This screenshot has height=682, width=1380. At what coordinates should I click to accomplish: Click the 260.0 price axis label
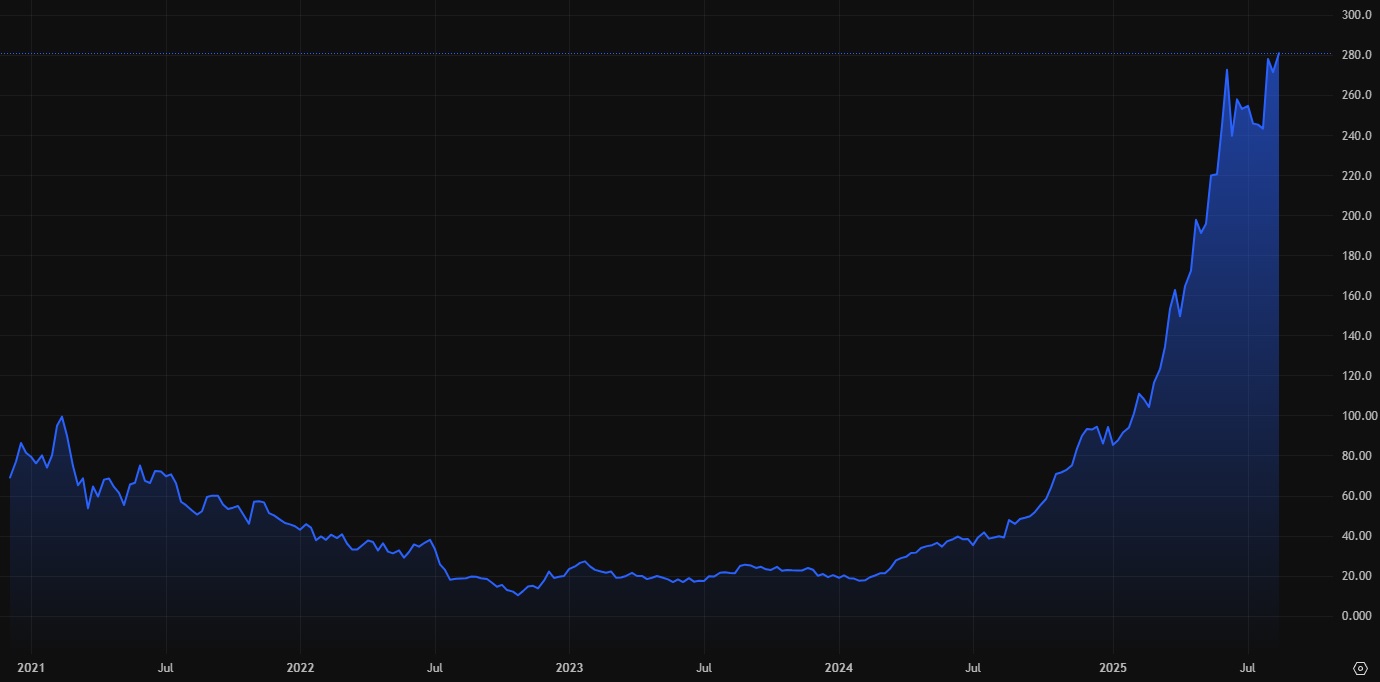pos(1356,95)
